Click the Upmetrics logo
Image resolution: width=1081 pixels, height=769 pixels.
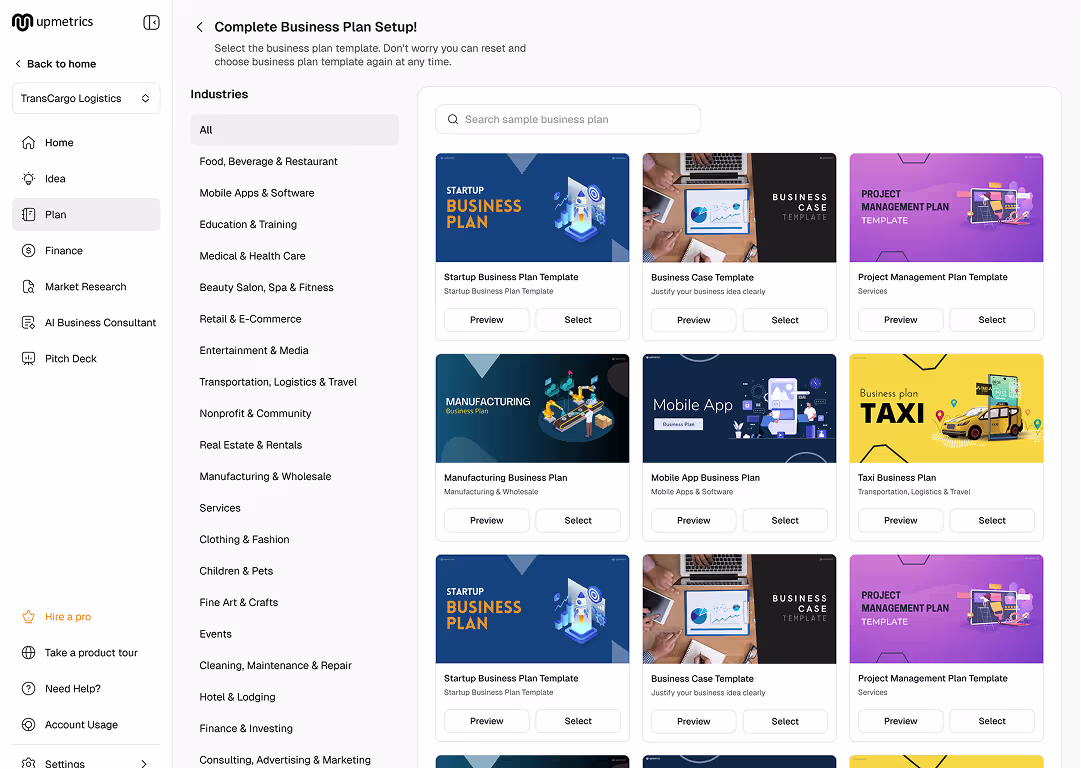pos(52,22)
